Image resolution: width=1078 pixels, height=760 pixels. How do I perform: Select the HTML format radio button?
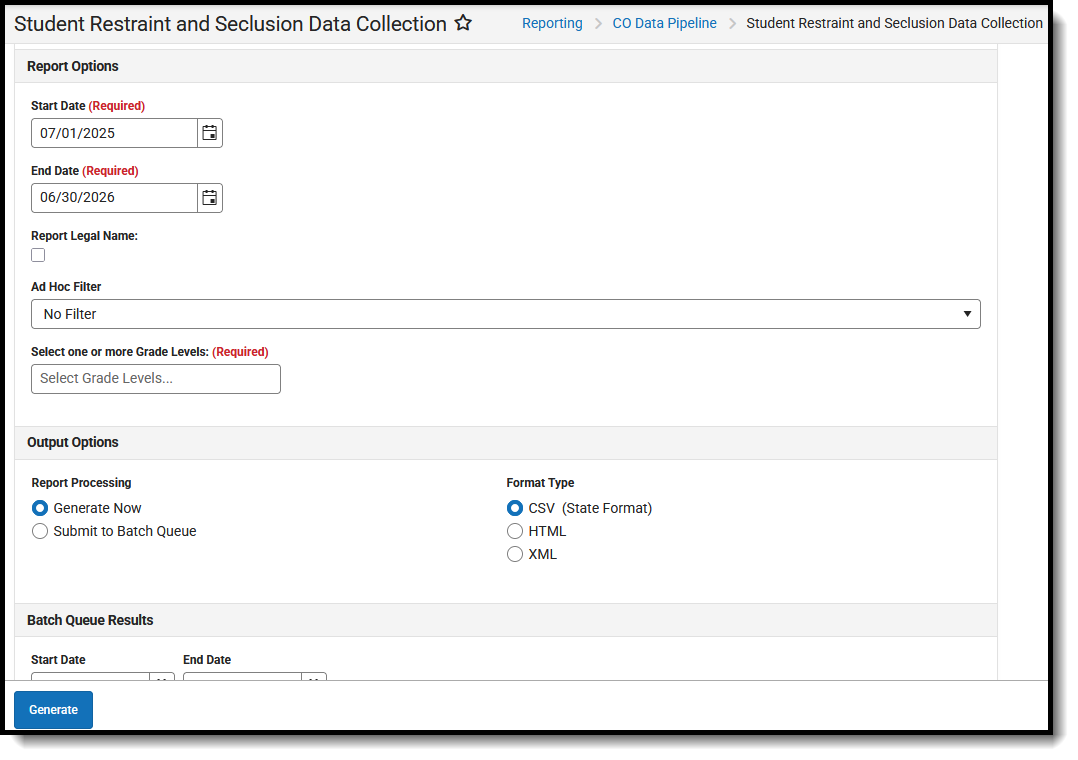point(515,531)
